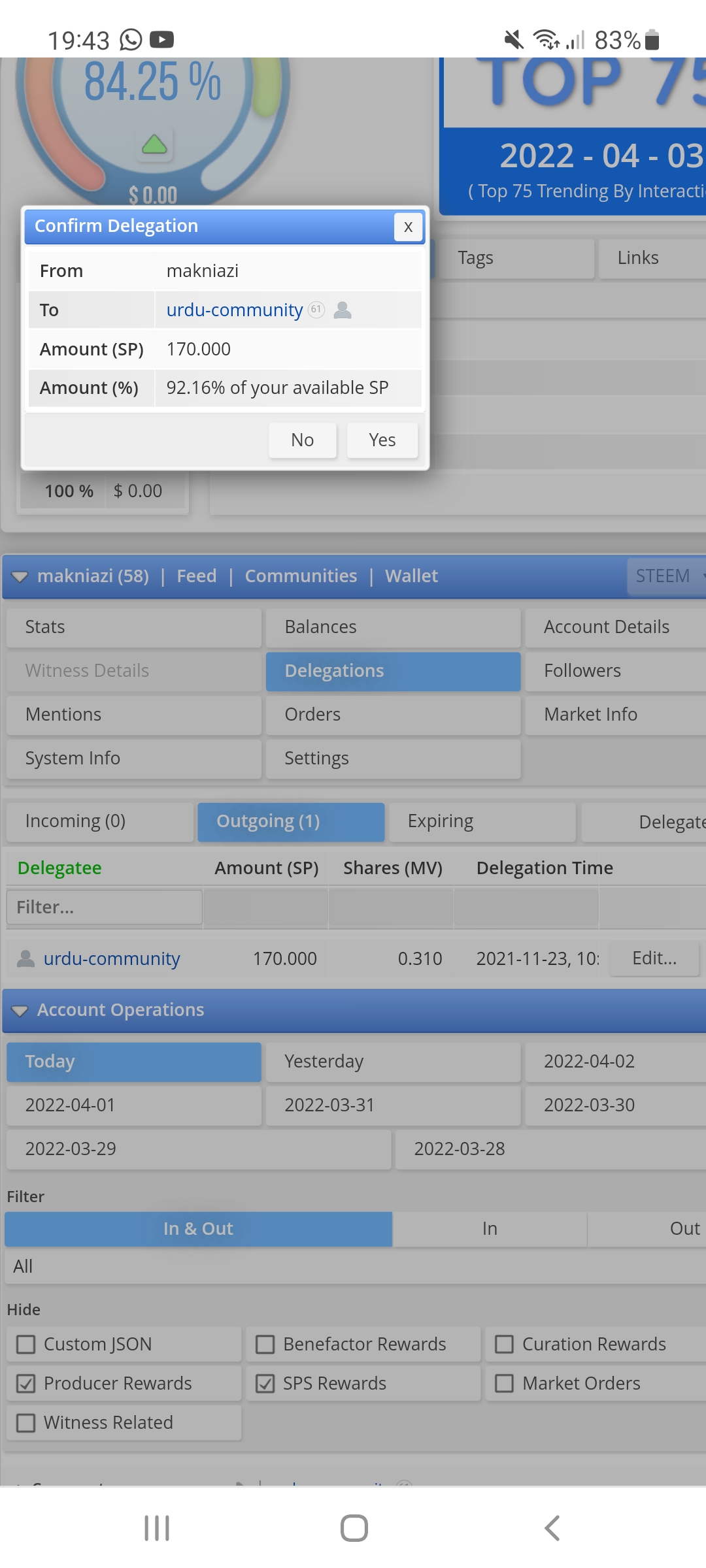Select Yesterday operations
This screenshot has height=1568, width=706.
tap(393, 1062)
